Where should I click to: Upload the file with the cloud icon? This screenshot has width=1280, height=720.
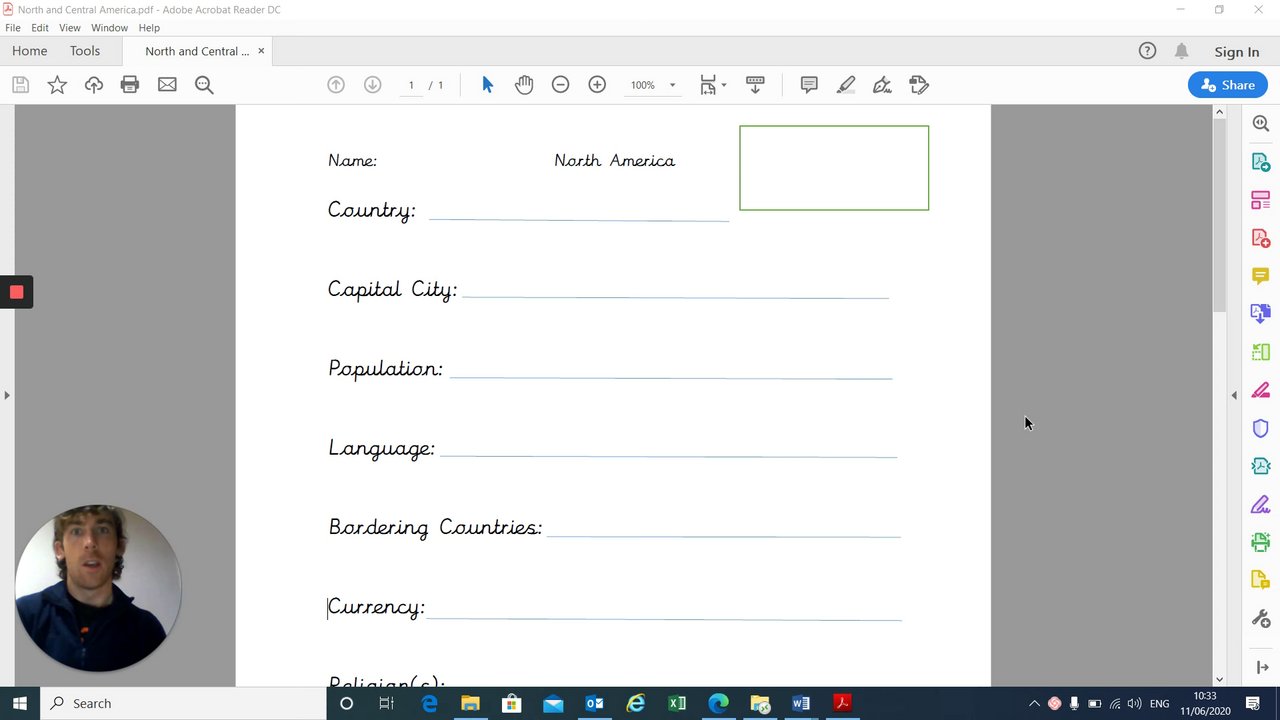coord(94,85)
